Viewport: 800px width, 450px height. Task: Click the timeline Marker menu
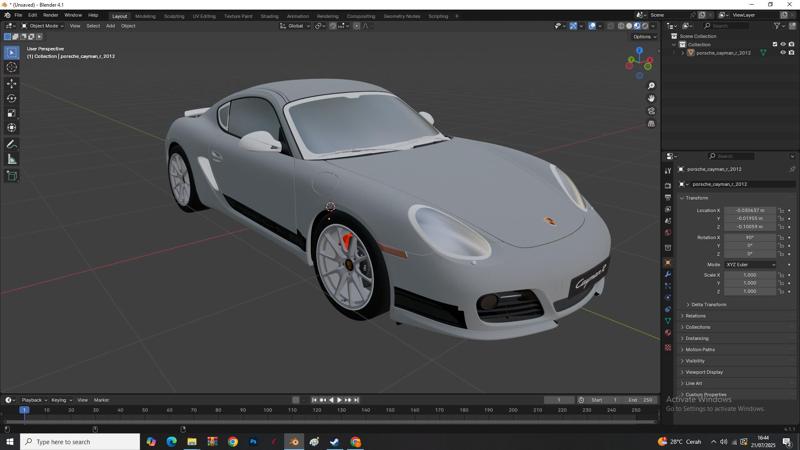101,400
